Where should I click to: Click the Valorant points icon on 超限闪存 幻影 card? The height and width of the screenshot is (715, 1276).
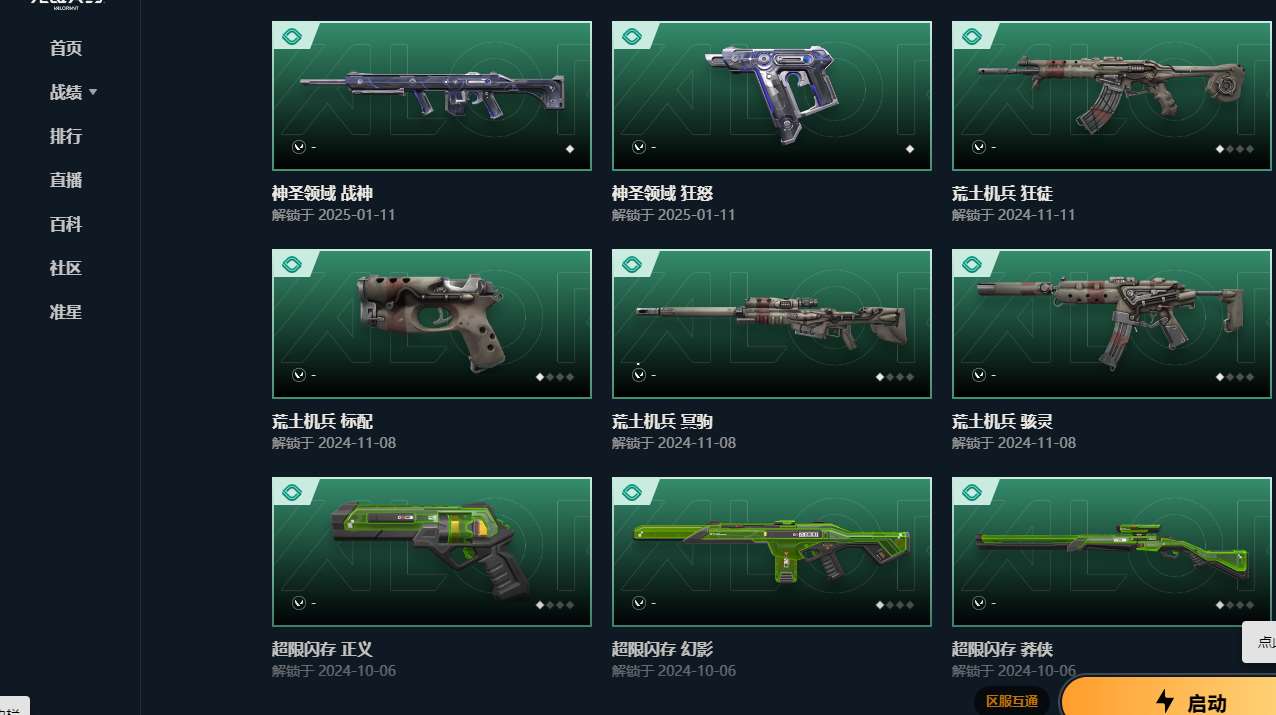[639, 603]
